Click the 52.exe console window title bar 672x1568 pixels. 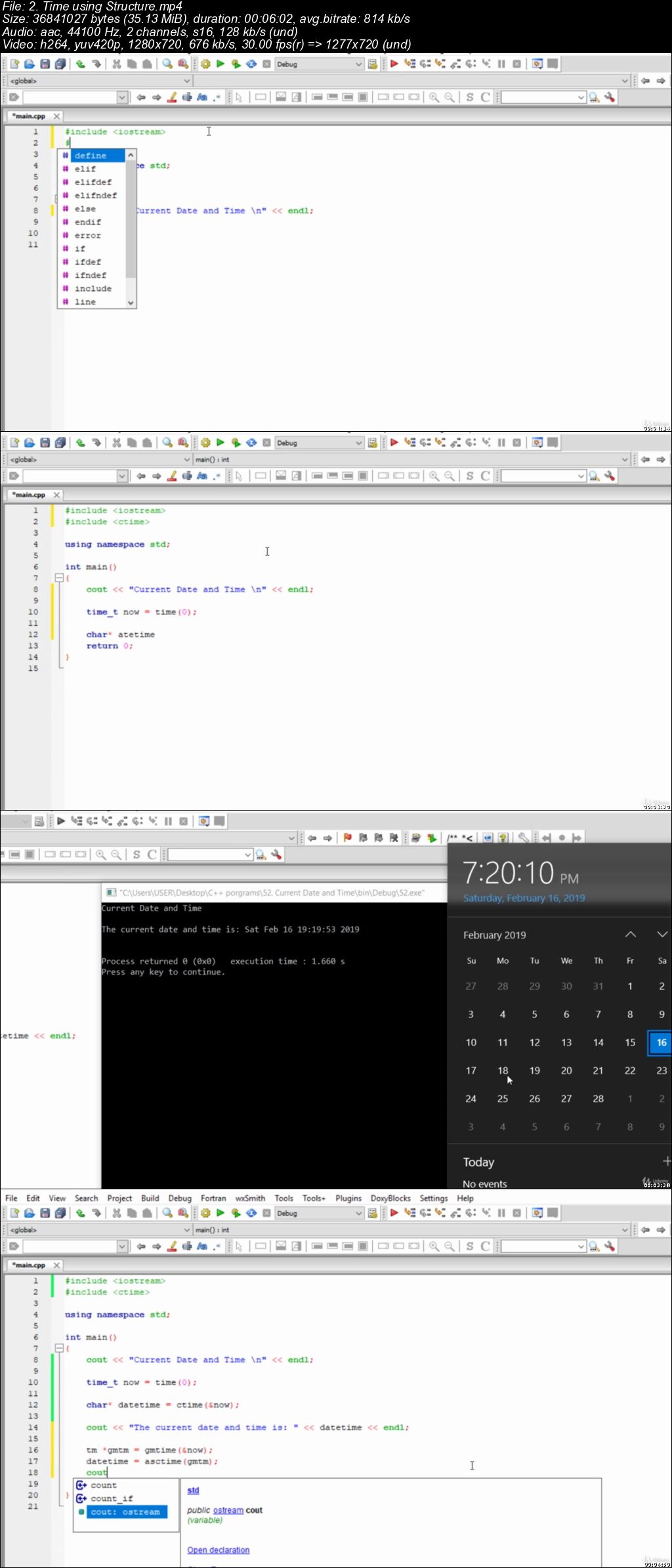click(274, 893)
